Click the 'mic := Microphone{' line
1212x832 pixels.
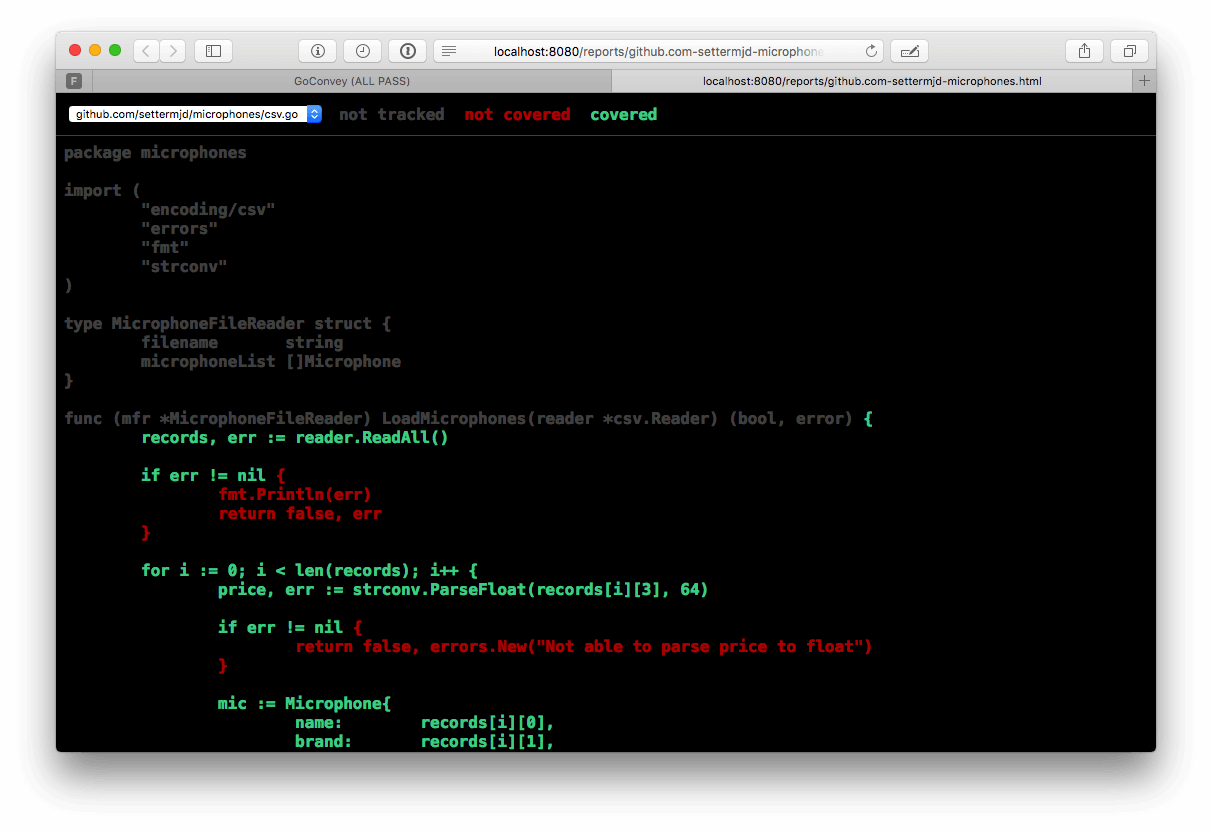[304, 704]
